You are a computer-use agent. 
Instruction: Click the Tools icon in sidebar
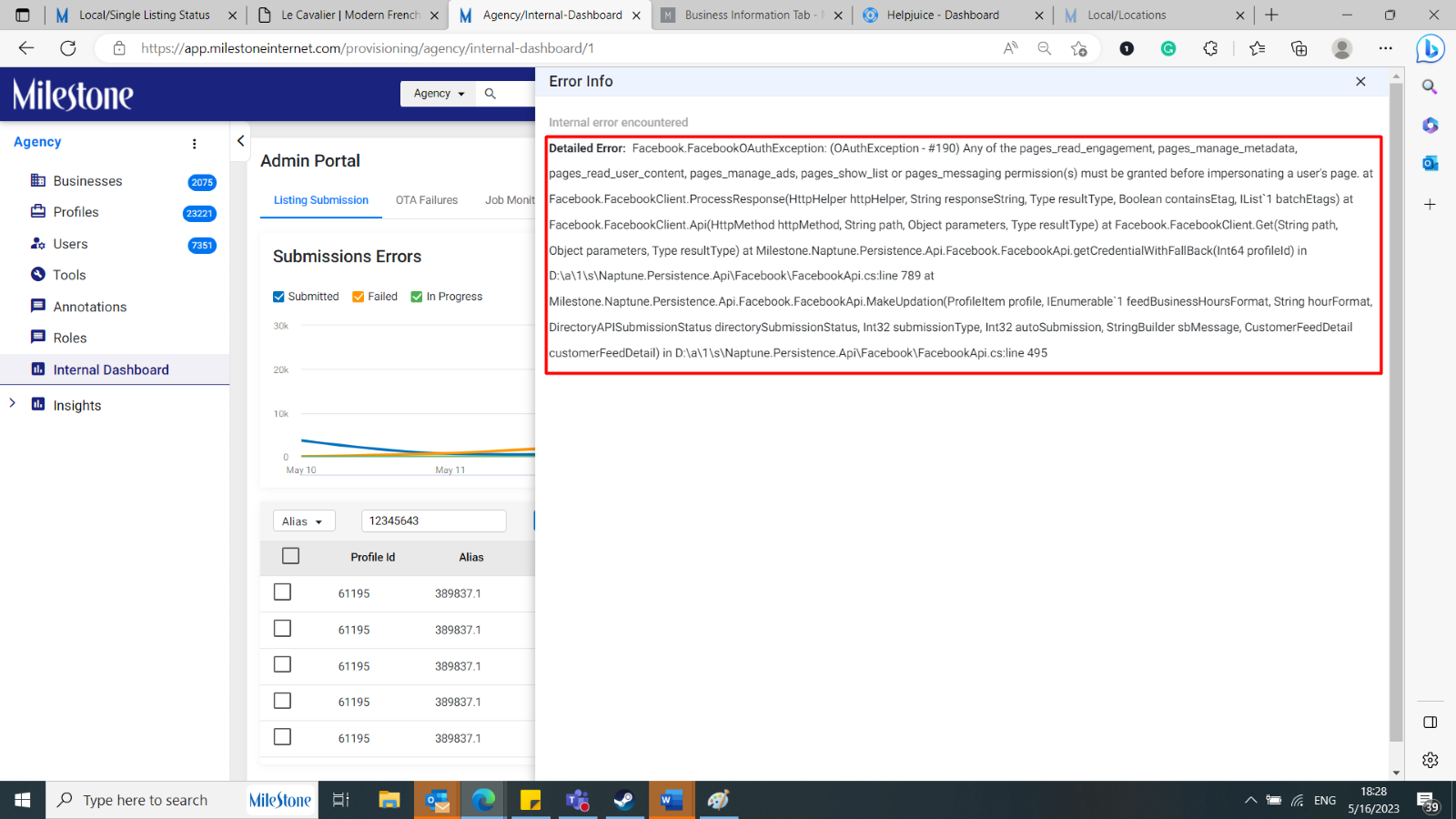pos(38,274)
